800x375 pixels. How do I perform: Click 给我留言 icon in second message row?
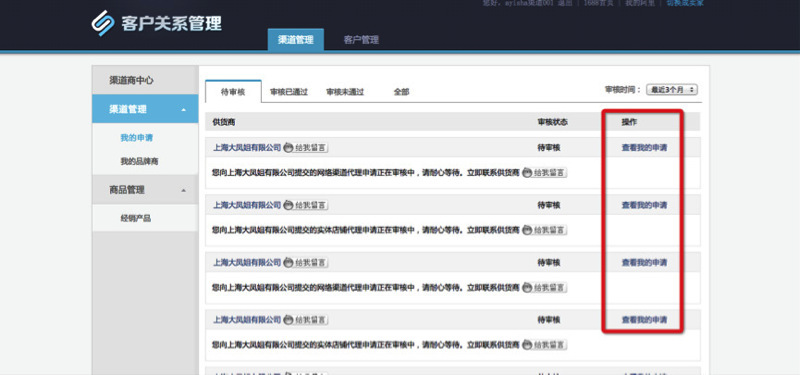tap(545, 230)
